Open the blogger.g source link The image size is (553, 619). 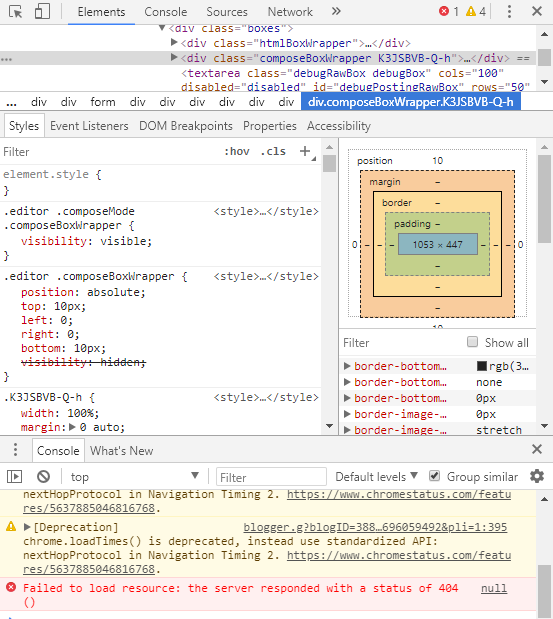click(375, 527)
